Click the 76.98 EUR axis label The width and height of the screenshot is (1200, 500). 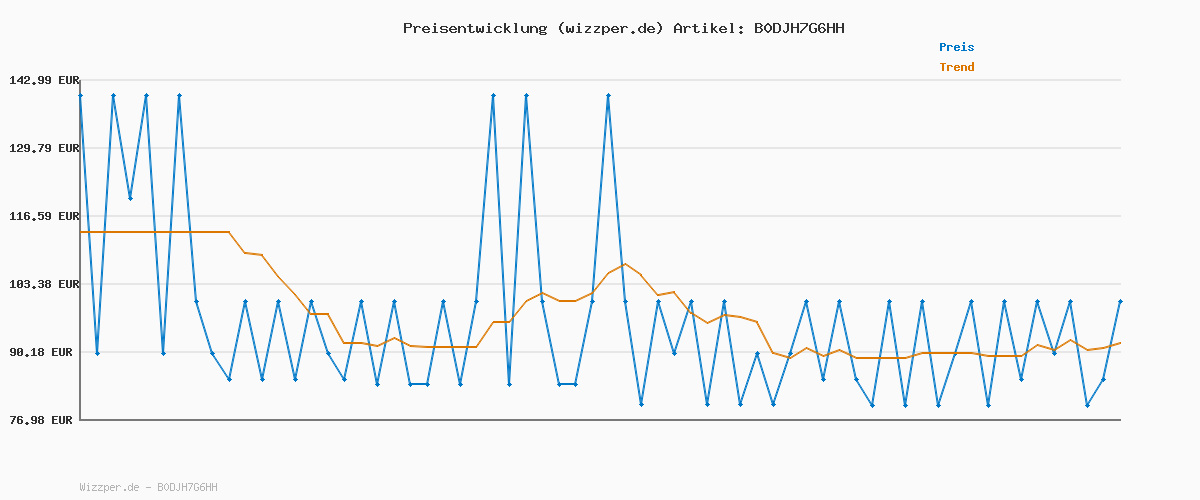(42, 420)
